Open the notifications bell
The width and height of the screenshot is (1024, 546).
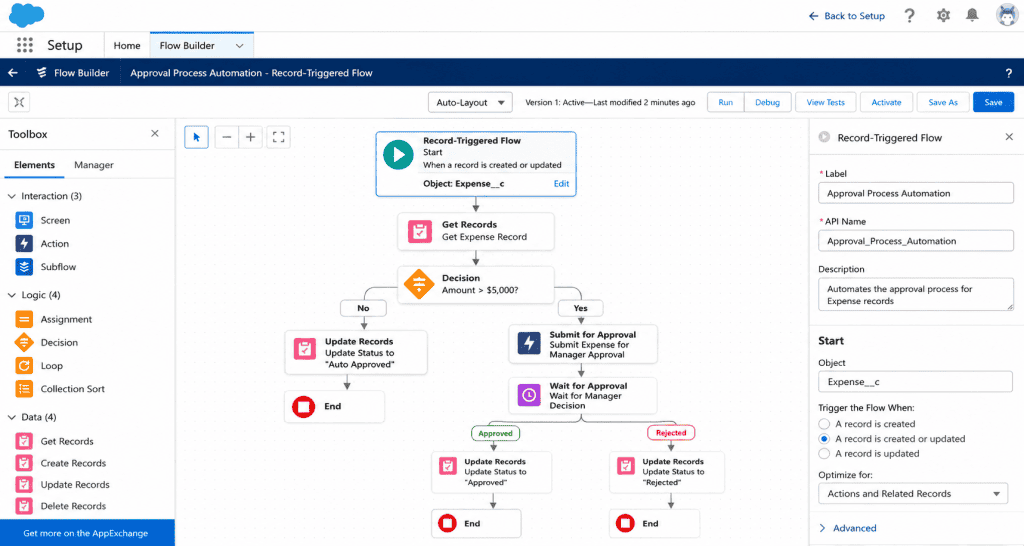tap(972, 15)
